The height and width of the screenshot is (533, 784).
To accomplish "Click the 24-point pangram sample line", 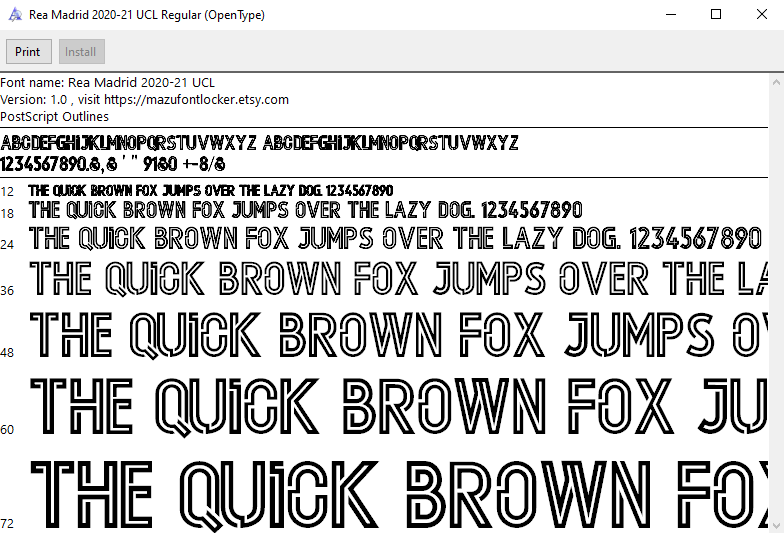I will click(x=395, y=239).
